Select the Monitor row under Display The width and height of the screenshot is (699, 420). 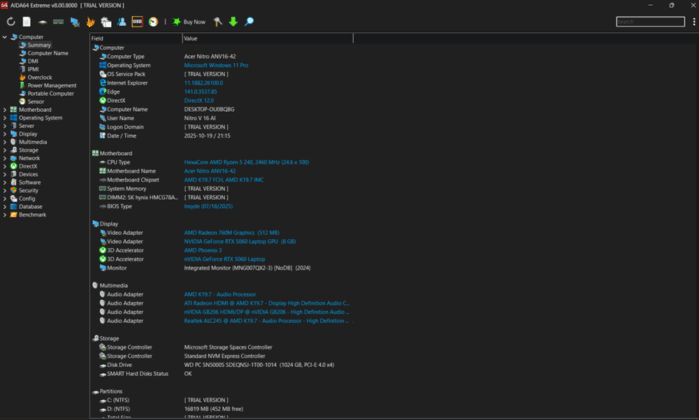tap(222, 268)
